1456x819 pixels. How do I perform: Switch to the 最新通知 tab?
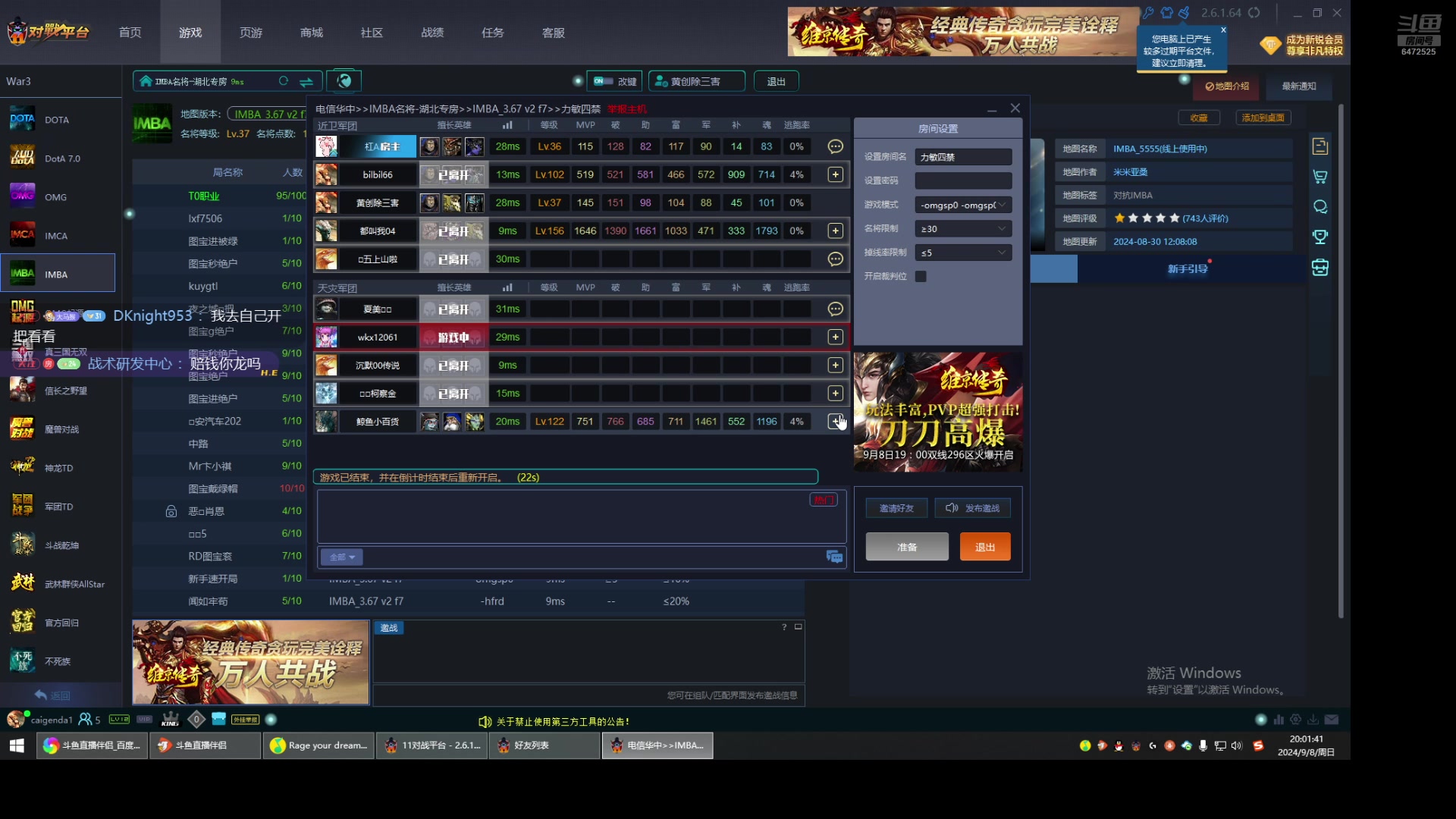click(1299, 86)
